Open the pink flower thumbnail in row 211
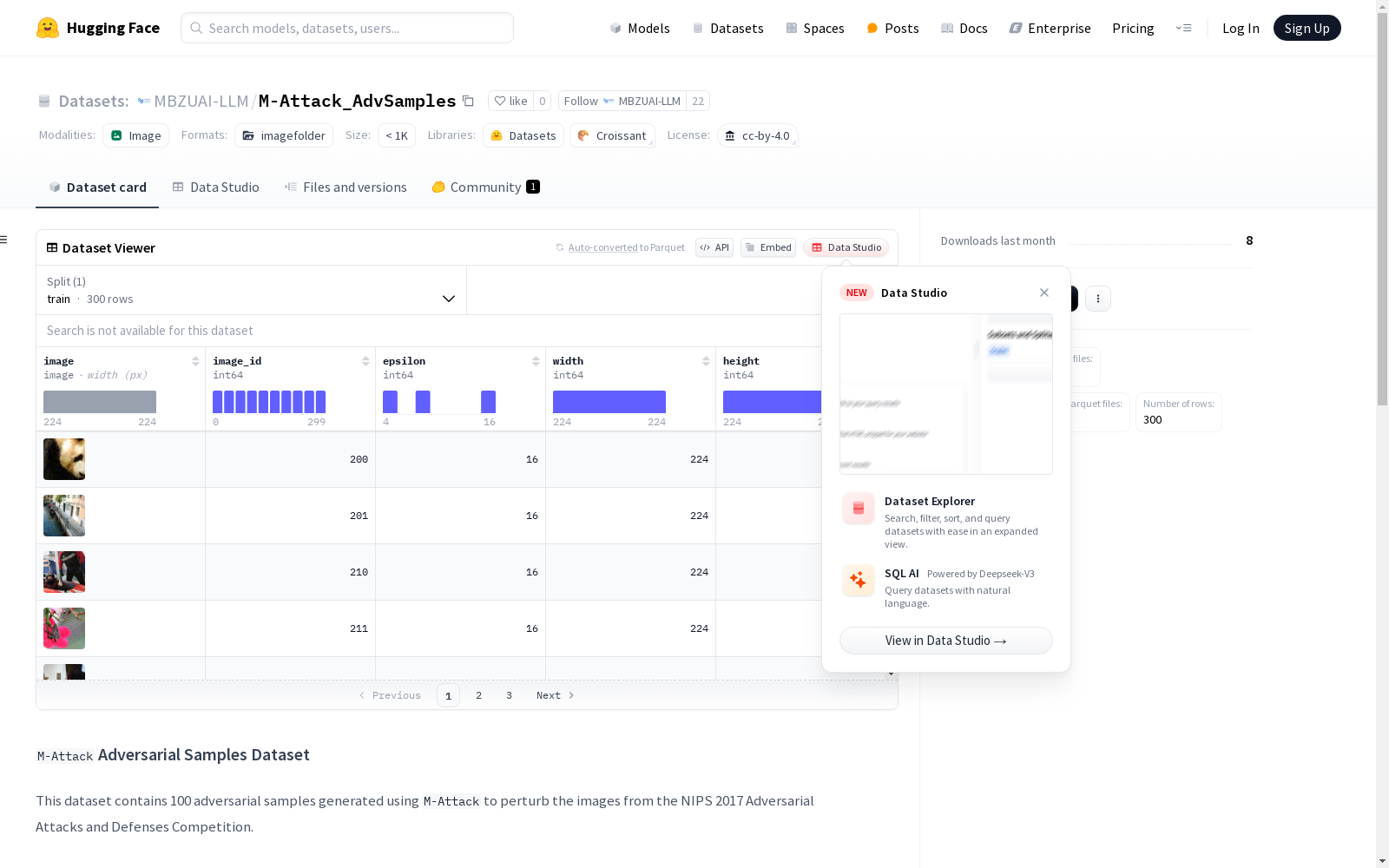 tap(64, 628)
